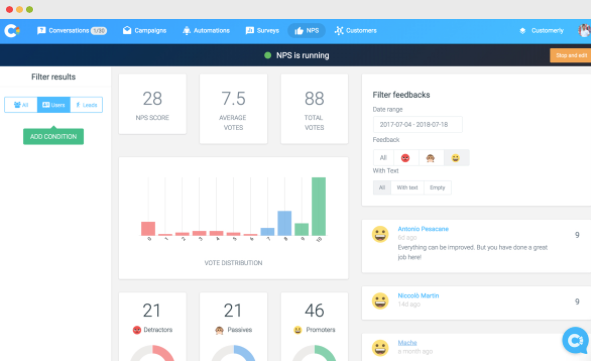Open Niccolò Martin's profile link
Viewport: 591px width, 361px height.
tap(418, 295)
